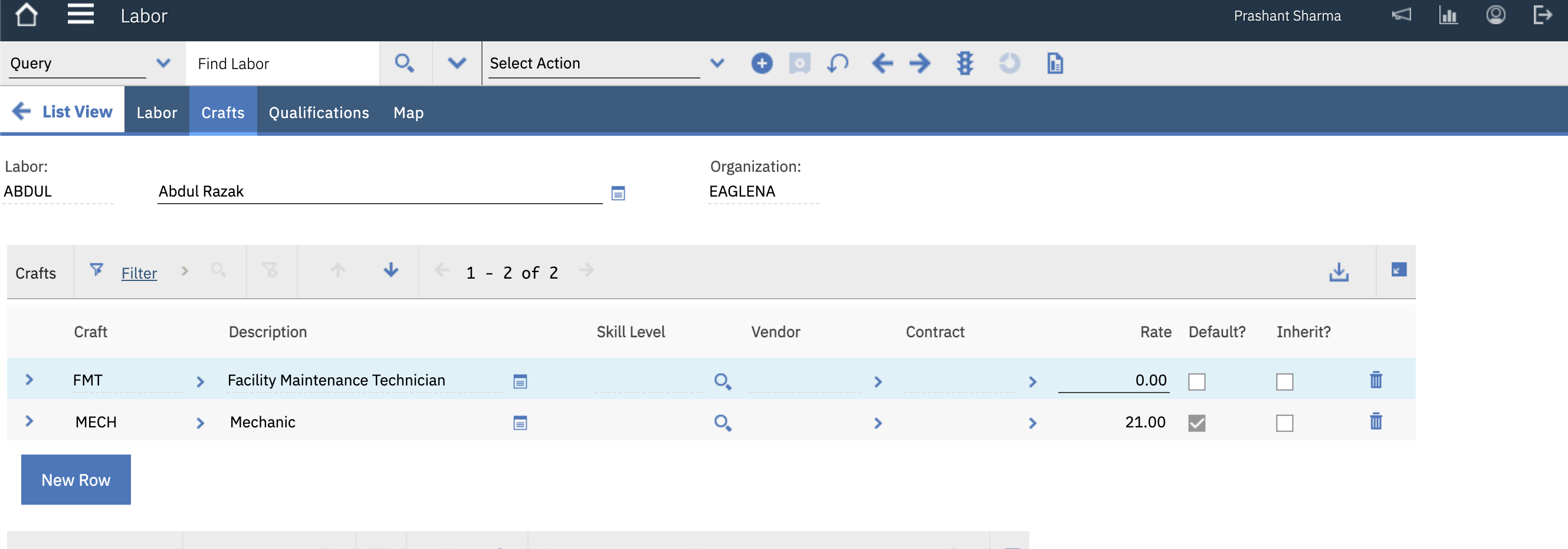This screenshot has height=549, width=1568.
Task: Open the Run Reports icon
Action: click(x=1054, y=63)
